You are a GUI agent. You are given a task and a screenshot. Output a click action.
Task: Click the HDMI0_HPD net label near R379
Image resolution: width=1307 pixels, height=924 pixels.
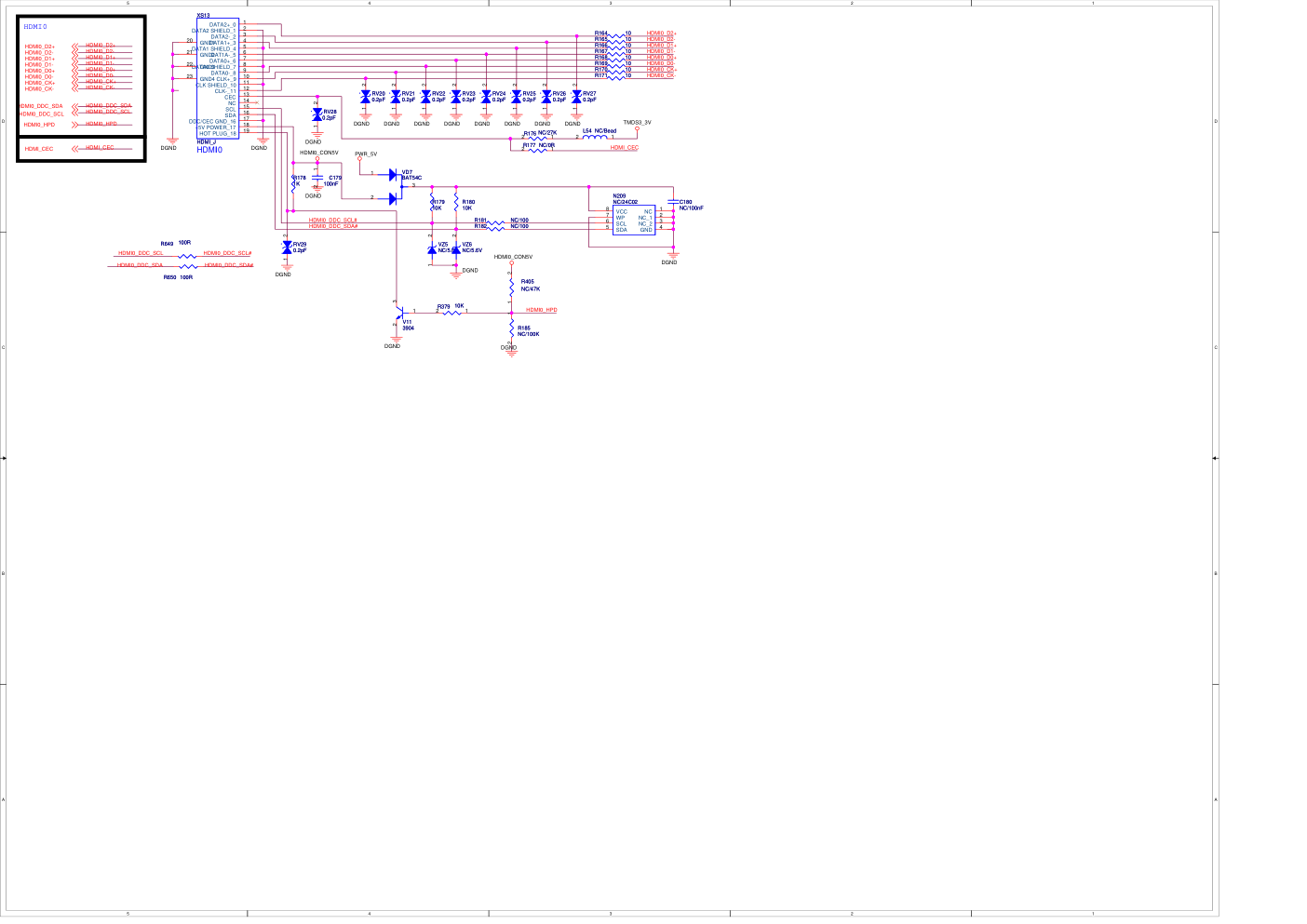coord(541,310)
